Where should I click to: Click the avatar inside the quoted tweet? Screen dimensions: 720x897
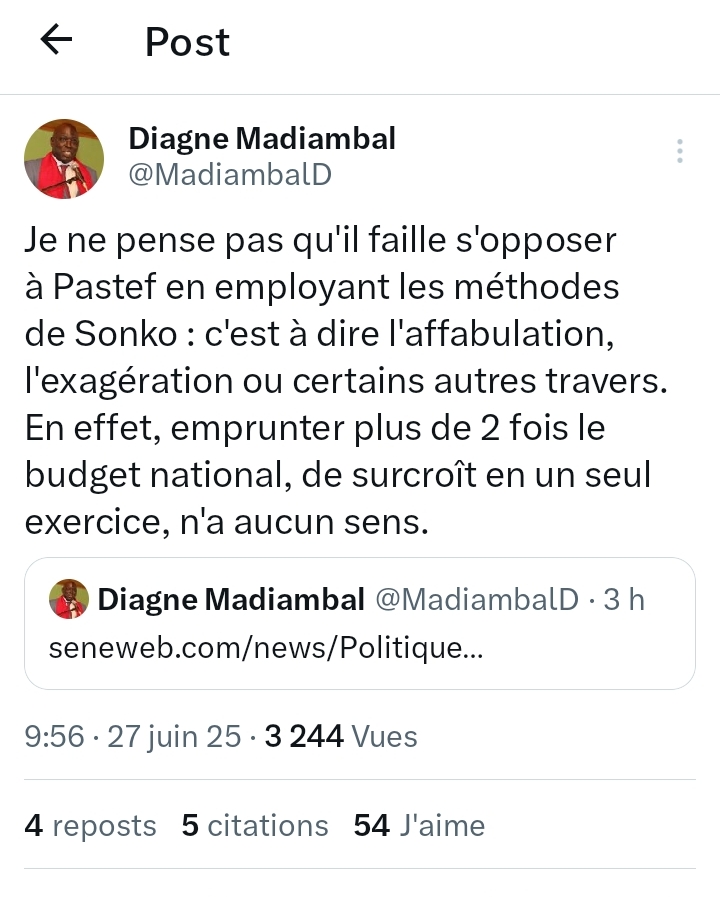point(67,599)
